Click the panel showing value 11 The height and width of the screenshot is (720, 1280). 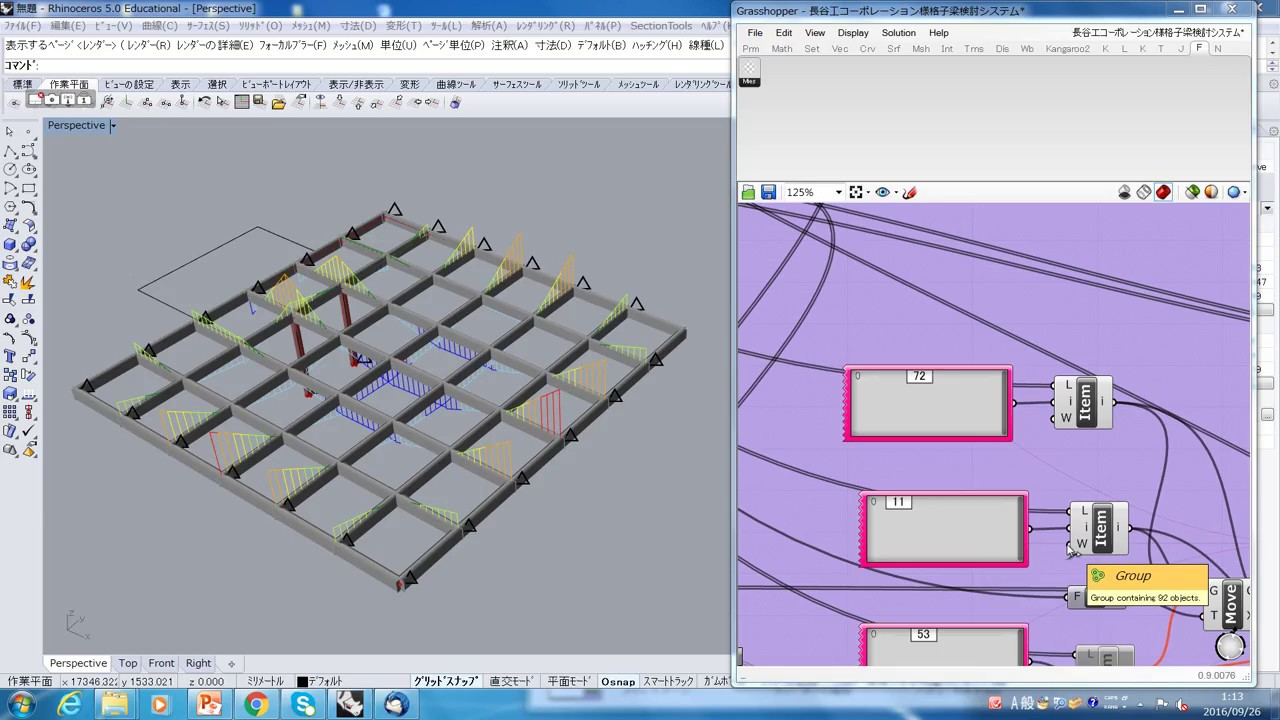(944, 530)
